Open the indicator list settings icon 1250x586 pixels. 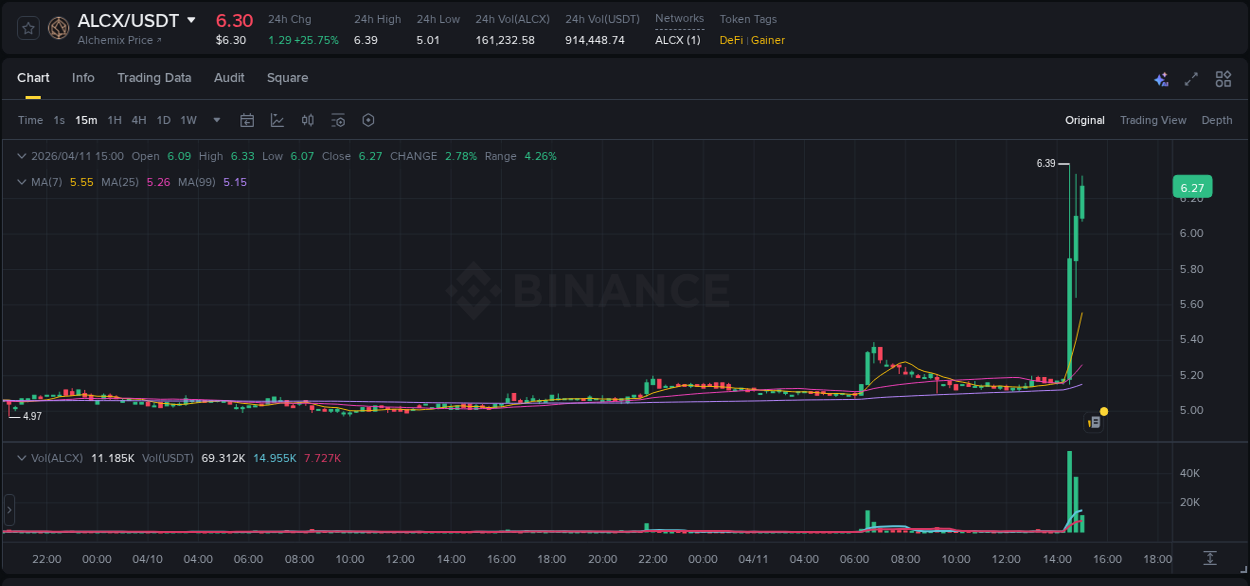coord(338,120)
